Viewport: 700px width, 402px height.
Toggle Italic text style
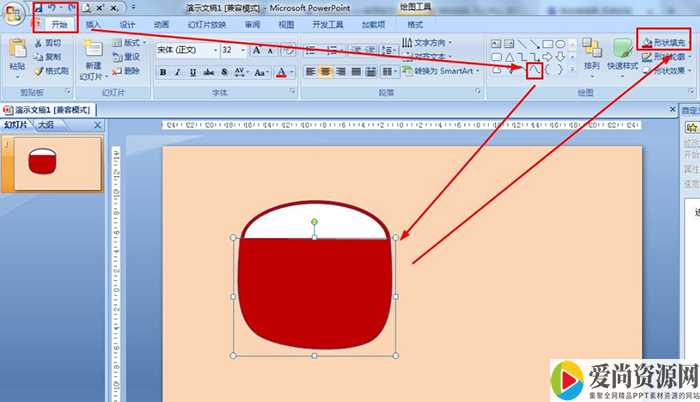178,72
